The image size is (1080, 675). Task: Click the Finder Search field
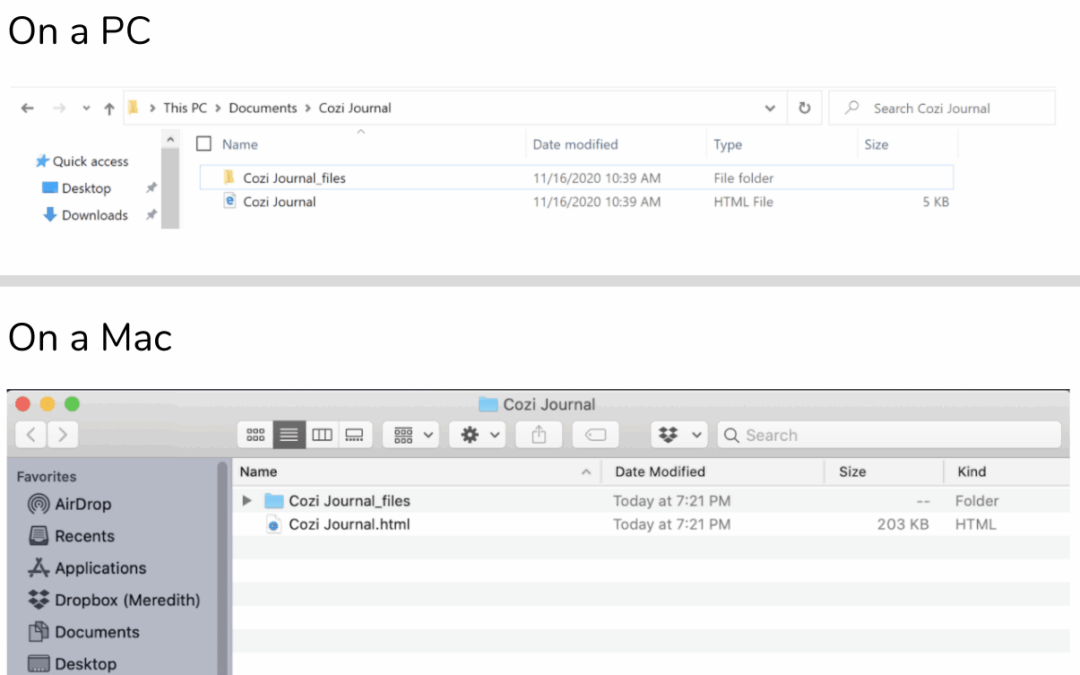(x=889, y=435)
